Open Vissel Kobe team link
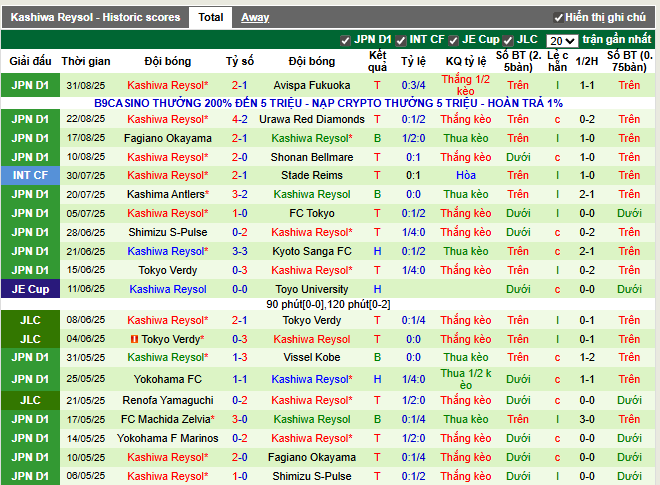This screenshot has height=485, width=660. 311,357
